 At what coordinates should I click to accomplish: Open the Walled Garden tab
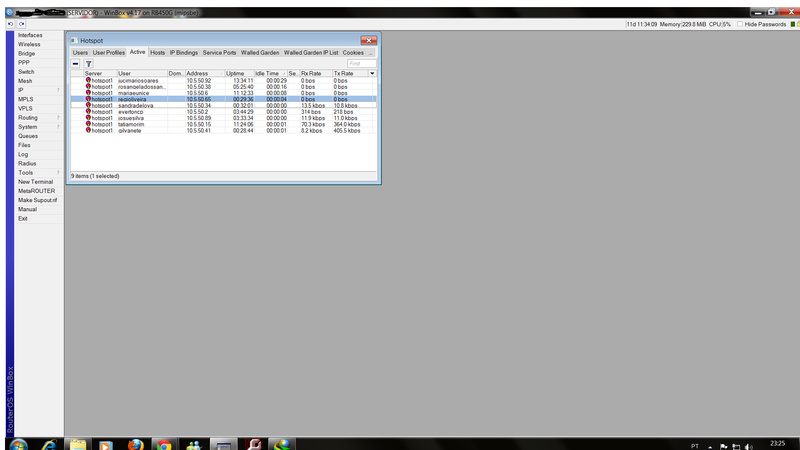[x=260, y=53]
